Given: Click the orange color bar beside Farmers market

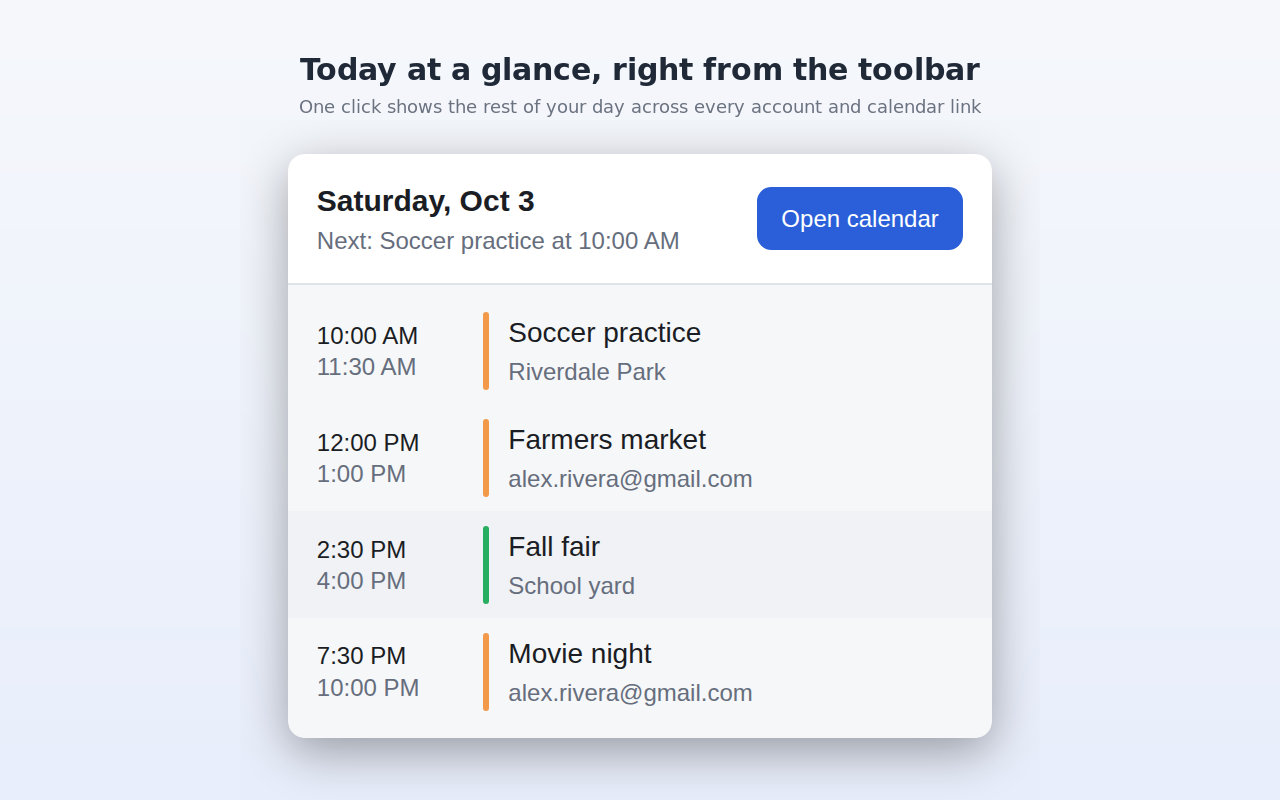Looking at the screenshot, I should coord(486,458).
